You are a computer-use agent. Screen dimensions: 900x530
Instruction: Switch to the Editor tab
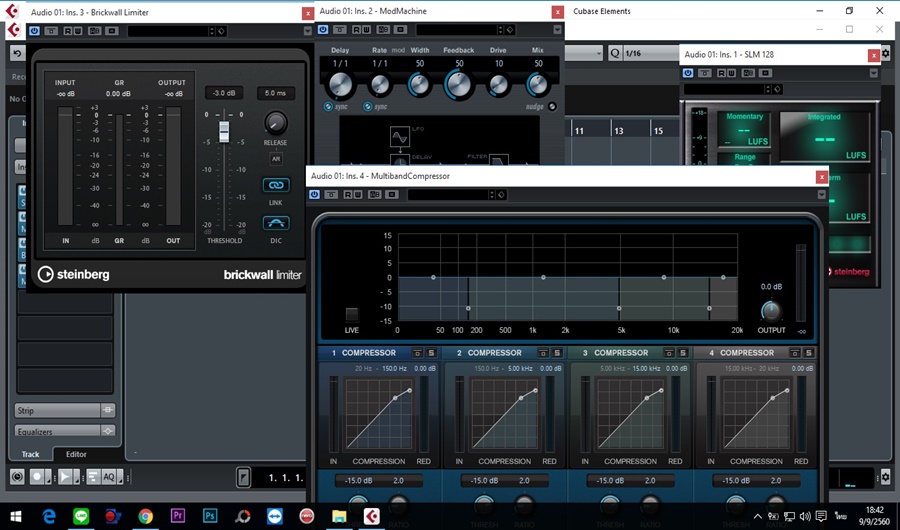point(76,454)
